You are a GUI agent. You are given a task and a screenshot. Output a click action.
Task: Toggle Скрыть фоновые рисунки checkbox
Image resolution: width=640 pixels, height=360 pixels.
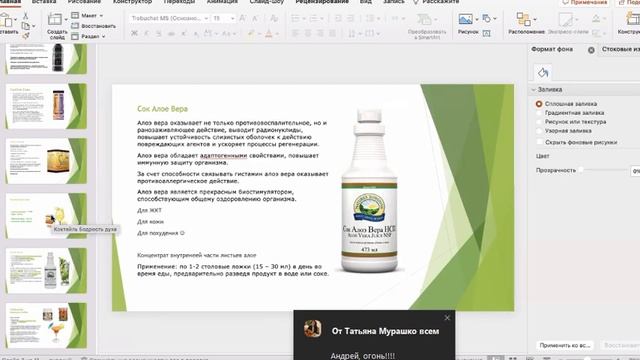click(539, 142)
